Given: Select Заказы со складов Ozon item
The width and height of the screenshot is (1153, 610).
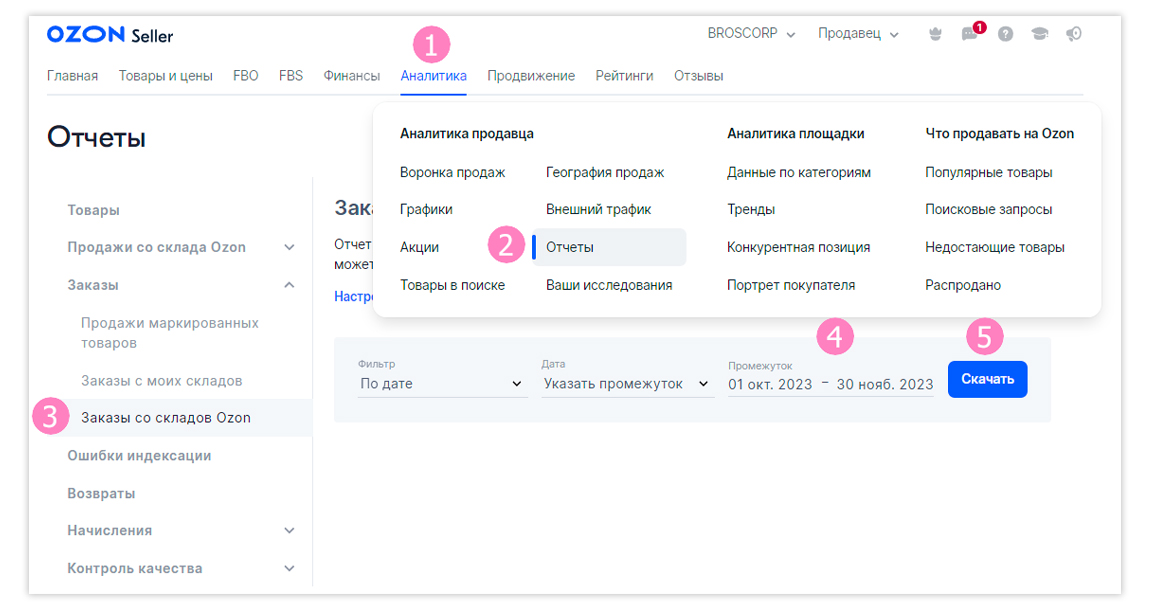Looking at the screenshot, I should (x=165, y=417).
